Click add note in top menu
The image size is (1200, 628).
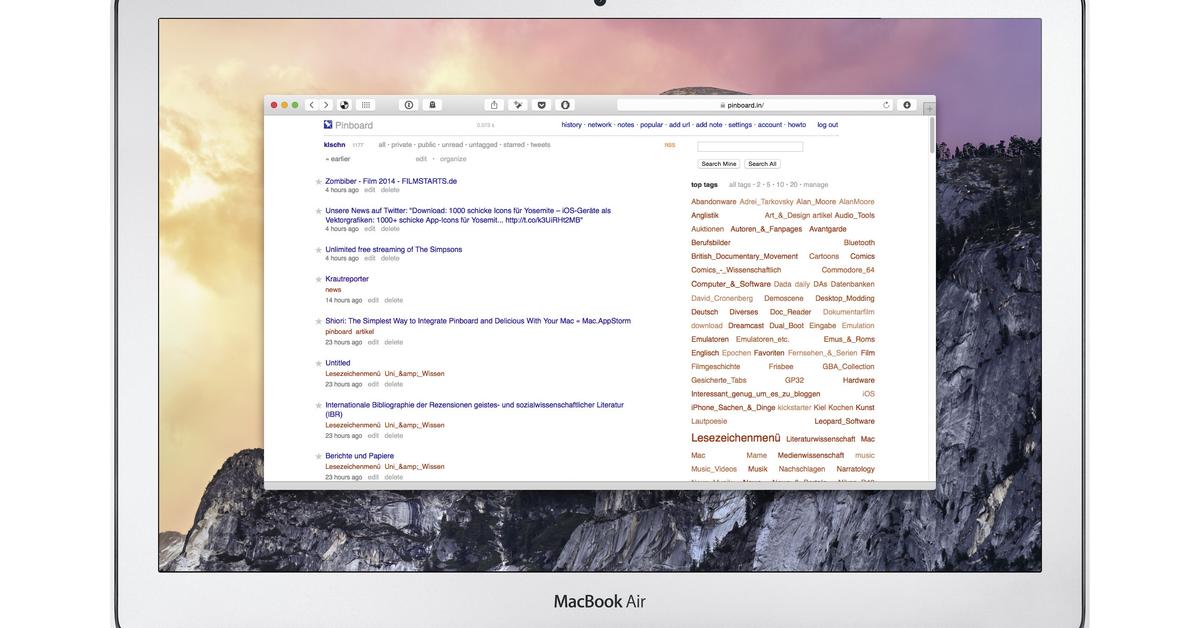coord(709,125)
